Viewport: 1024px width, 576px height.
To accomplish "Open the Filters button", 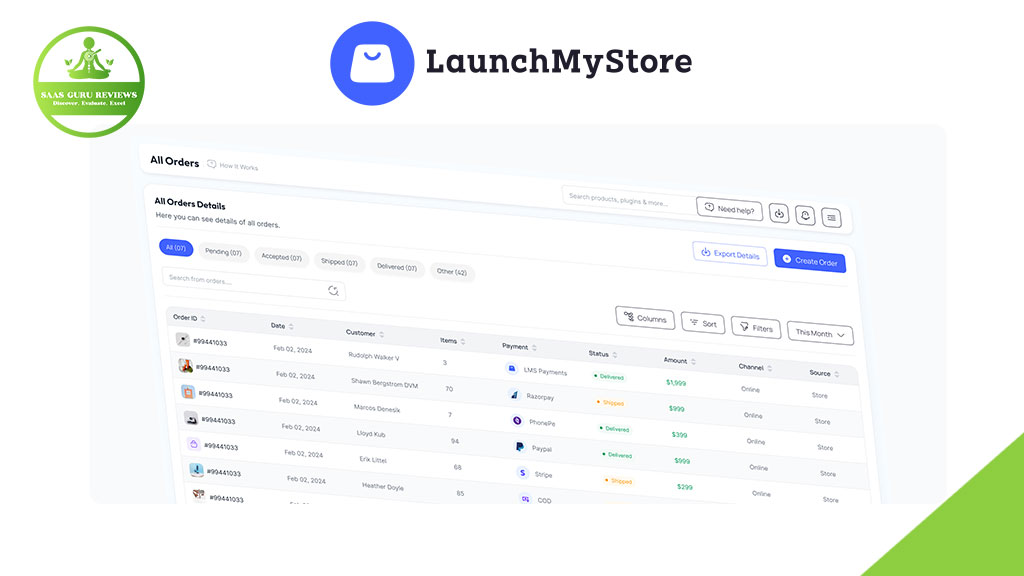I will (x=756, y=328).
